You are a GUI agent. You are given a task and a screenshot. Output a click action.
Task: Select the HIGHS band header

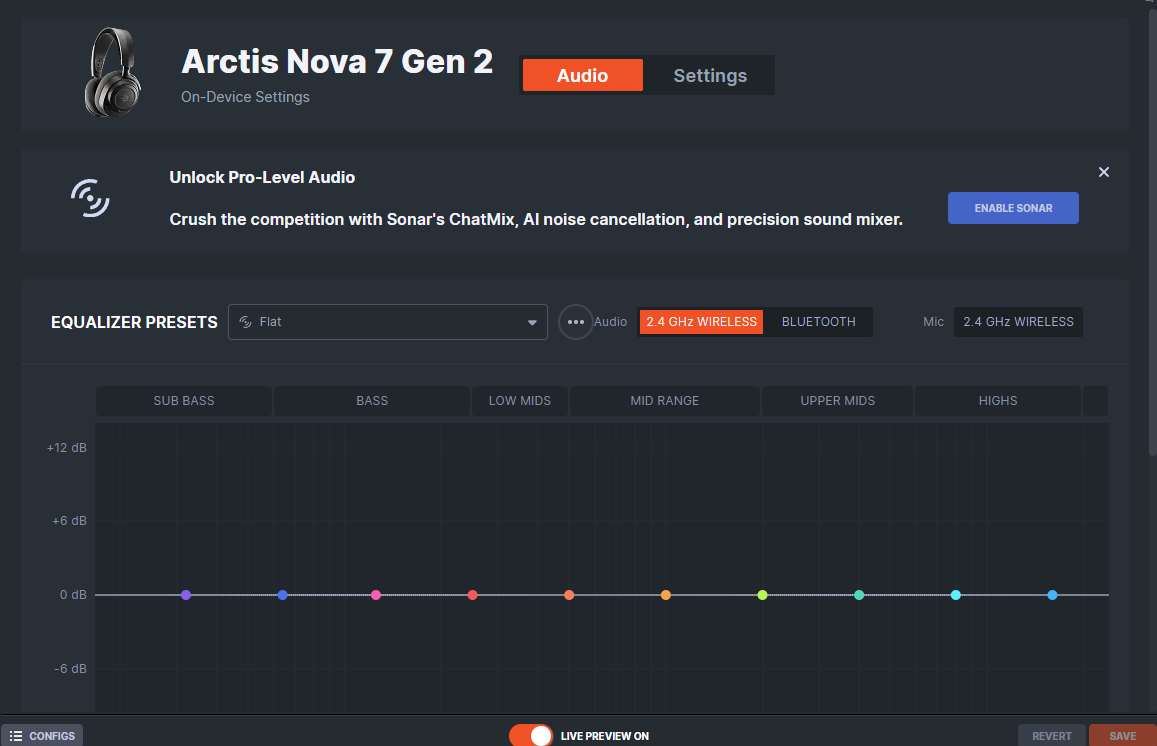coord(998,401)
